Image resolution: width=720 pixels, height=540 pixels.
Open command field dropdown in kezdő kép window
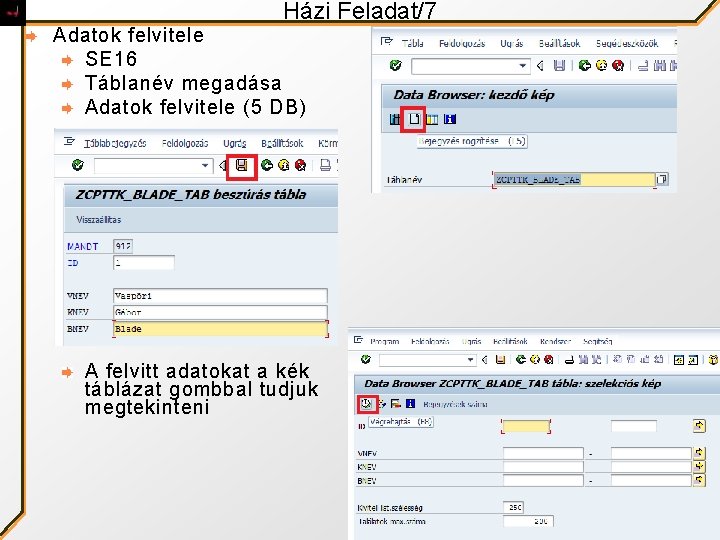point(523,66)
